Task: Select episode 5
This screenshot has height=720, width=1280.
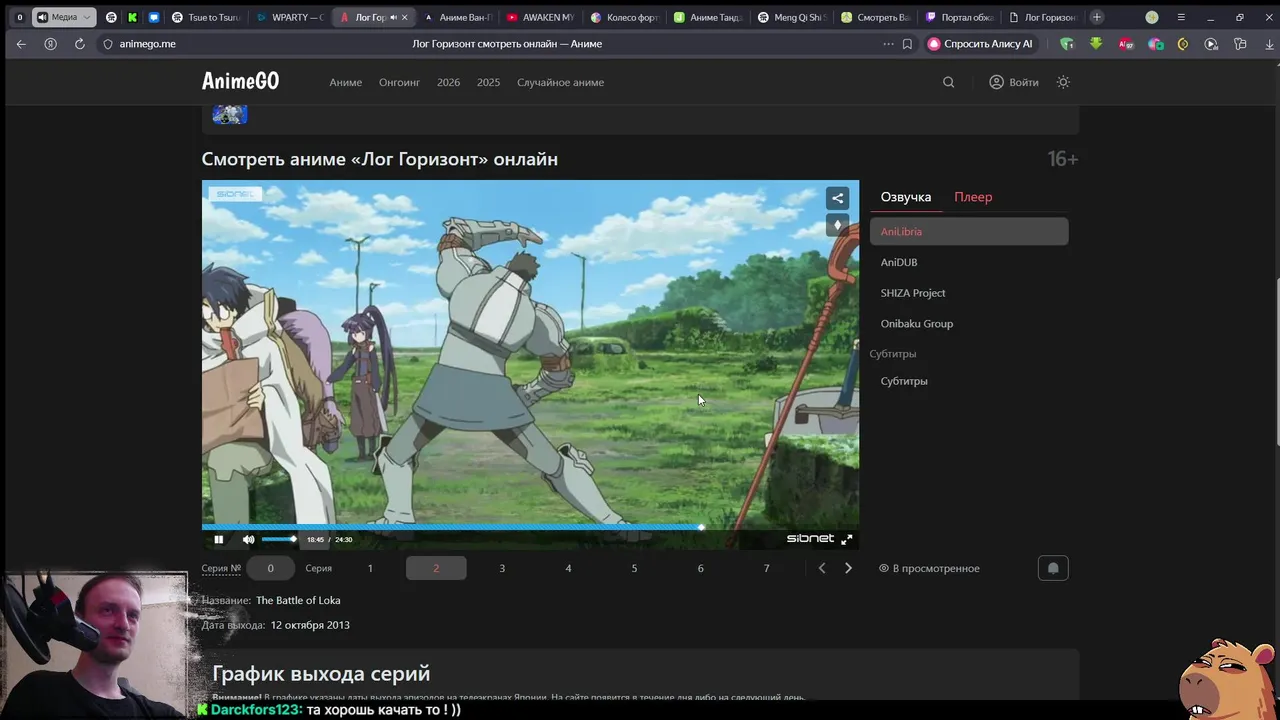Action: (x=634, y=568)
